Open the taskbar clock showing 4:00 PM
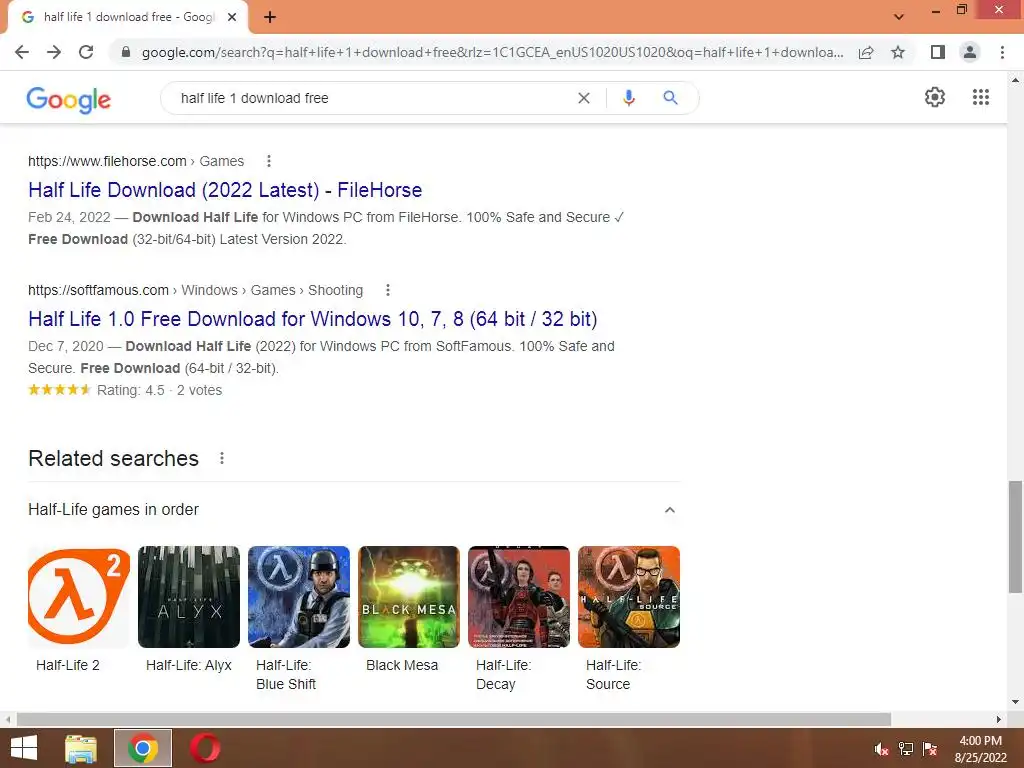 (980, 749)
